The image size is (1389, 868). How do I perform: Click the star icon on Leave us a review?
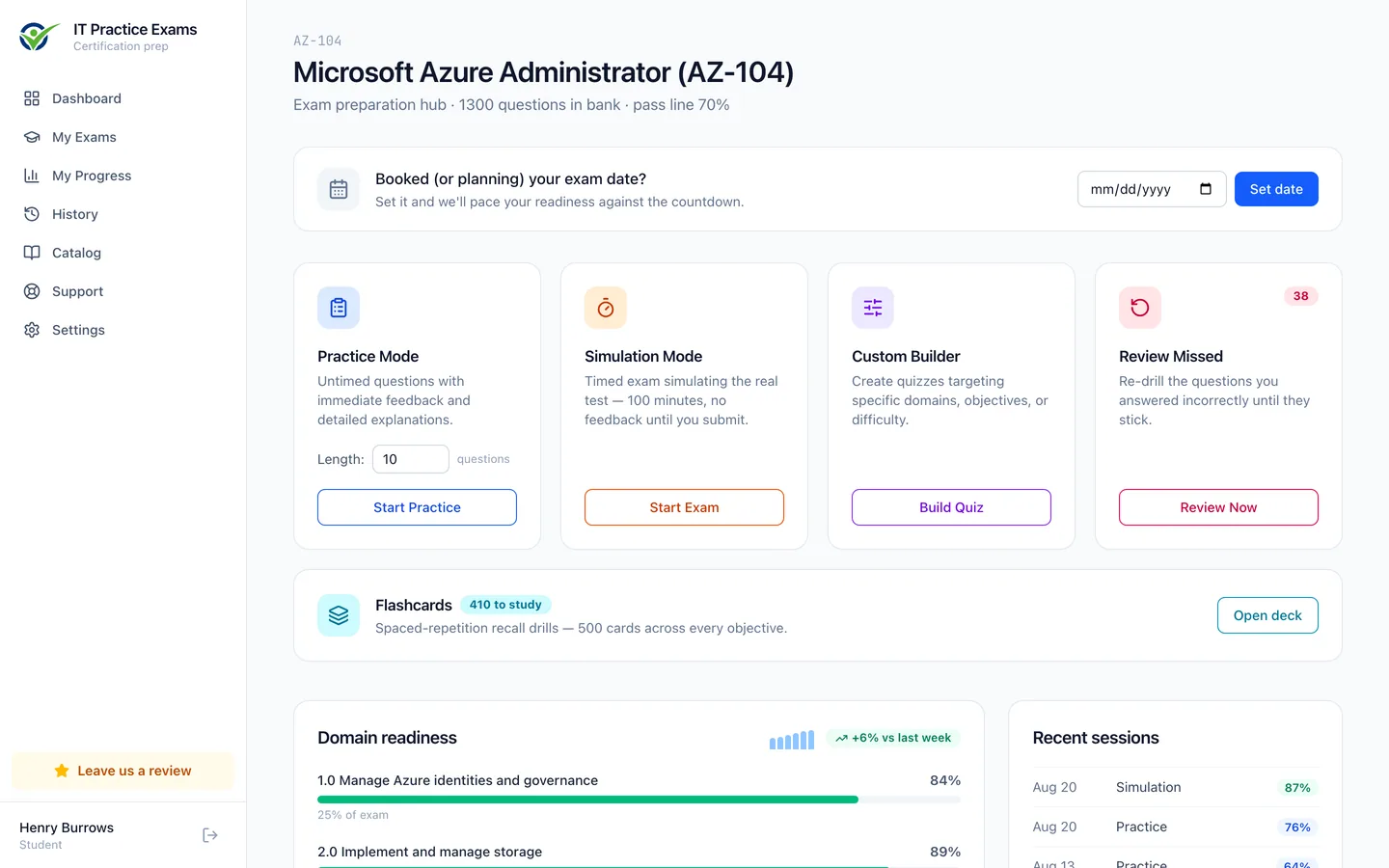62,771
